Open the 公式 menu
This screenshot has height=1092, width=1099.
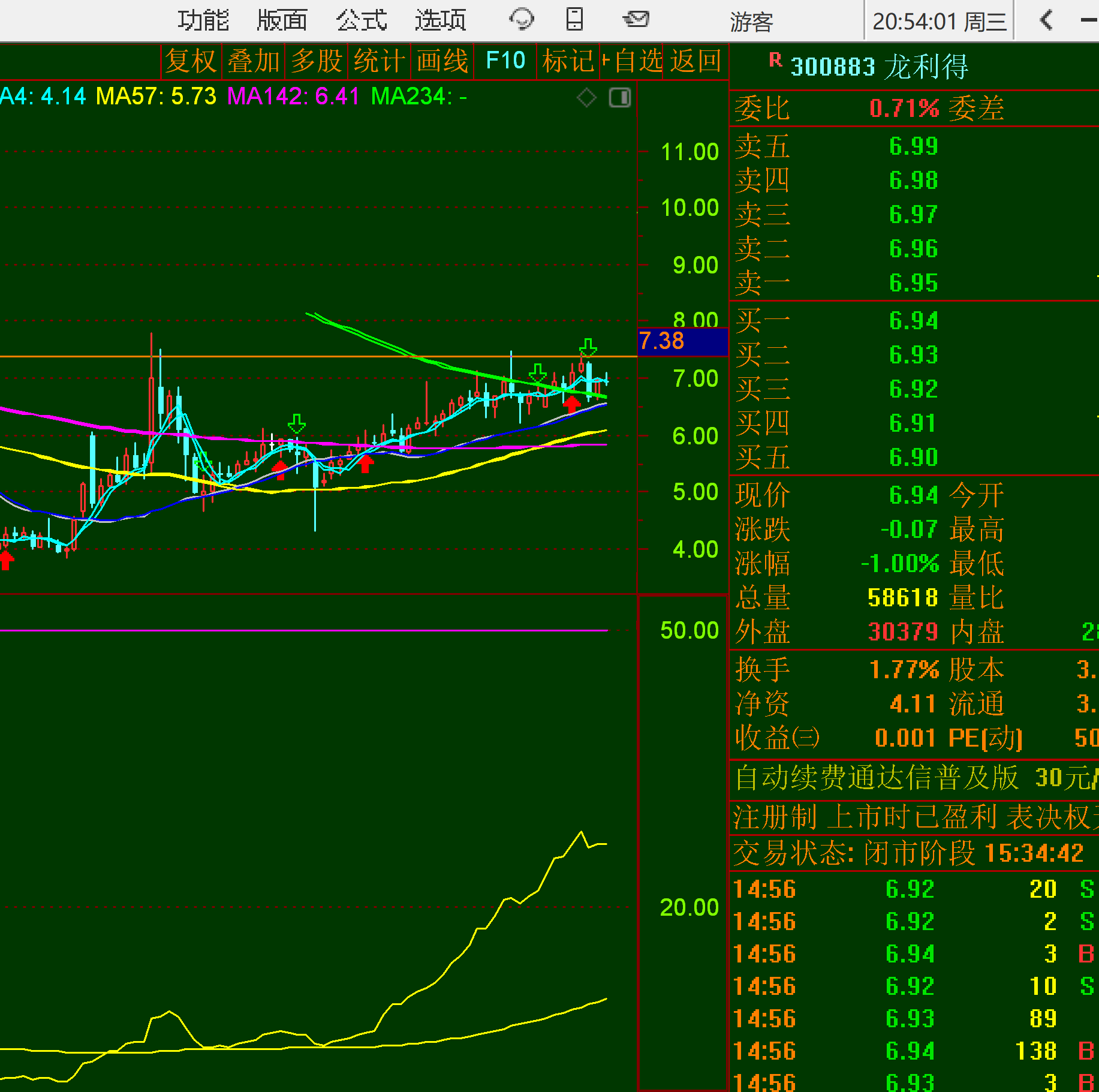click(x=362, y=20)
